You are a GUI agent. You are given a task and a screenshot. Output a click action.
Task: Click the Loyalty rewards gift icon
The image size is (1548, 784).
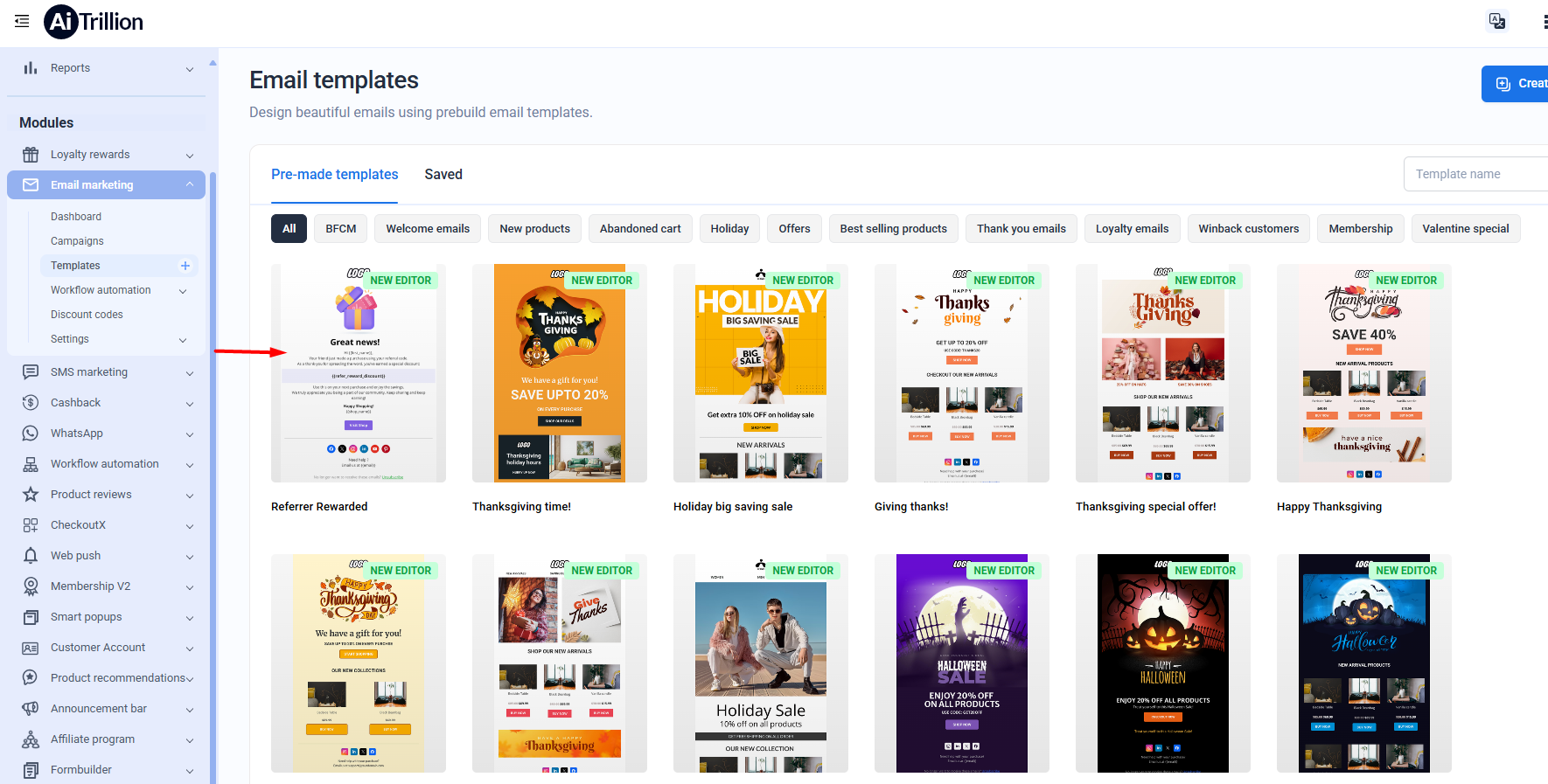(31, 155)
